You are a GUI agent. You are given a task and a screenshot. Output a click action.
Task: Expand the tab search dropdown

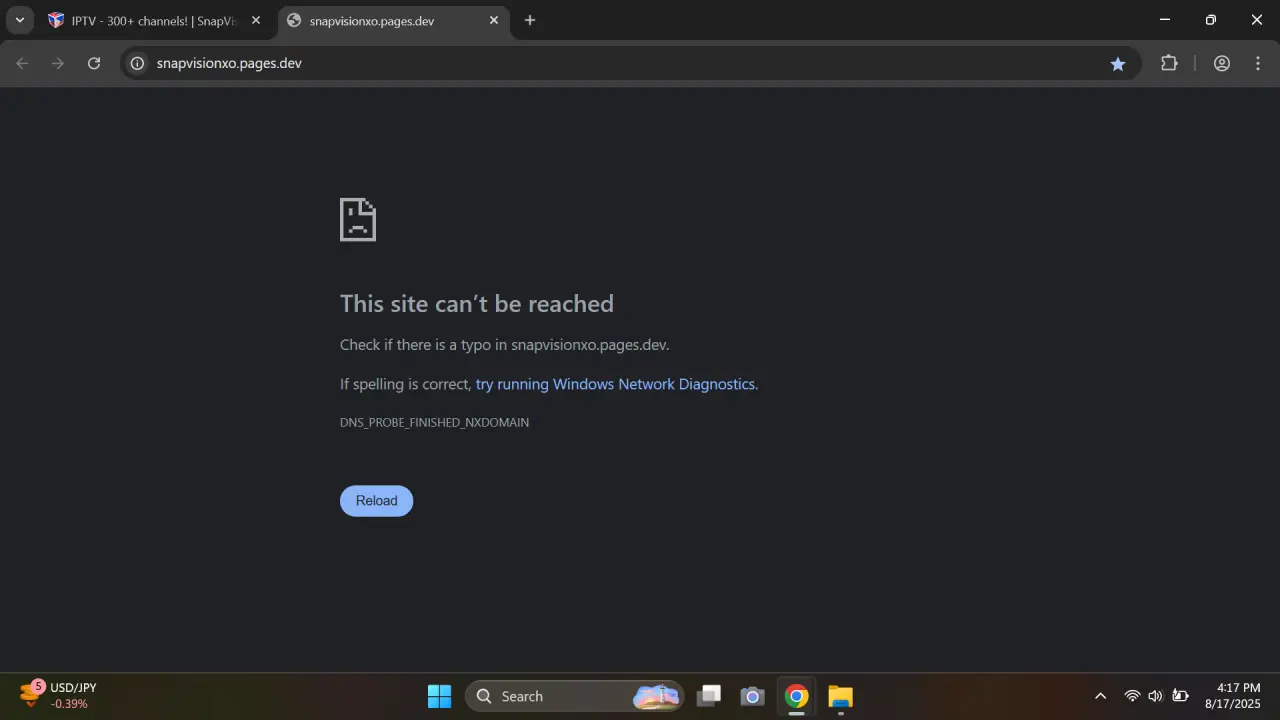click(x=19, y=20)
